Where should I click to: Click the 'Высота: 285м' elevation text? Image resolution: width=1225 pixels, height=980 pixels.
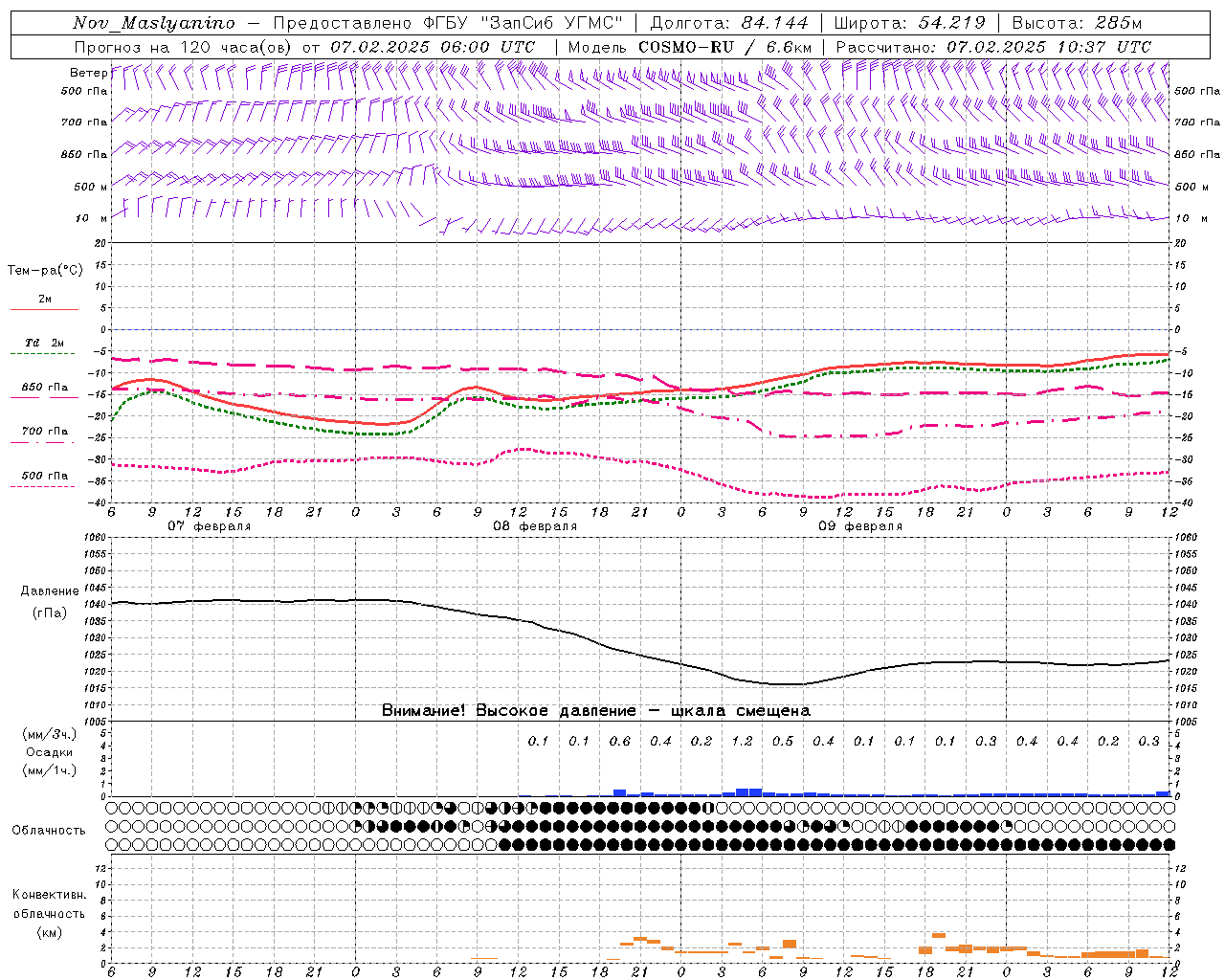(1077, 23)
